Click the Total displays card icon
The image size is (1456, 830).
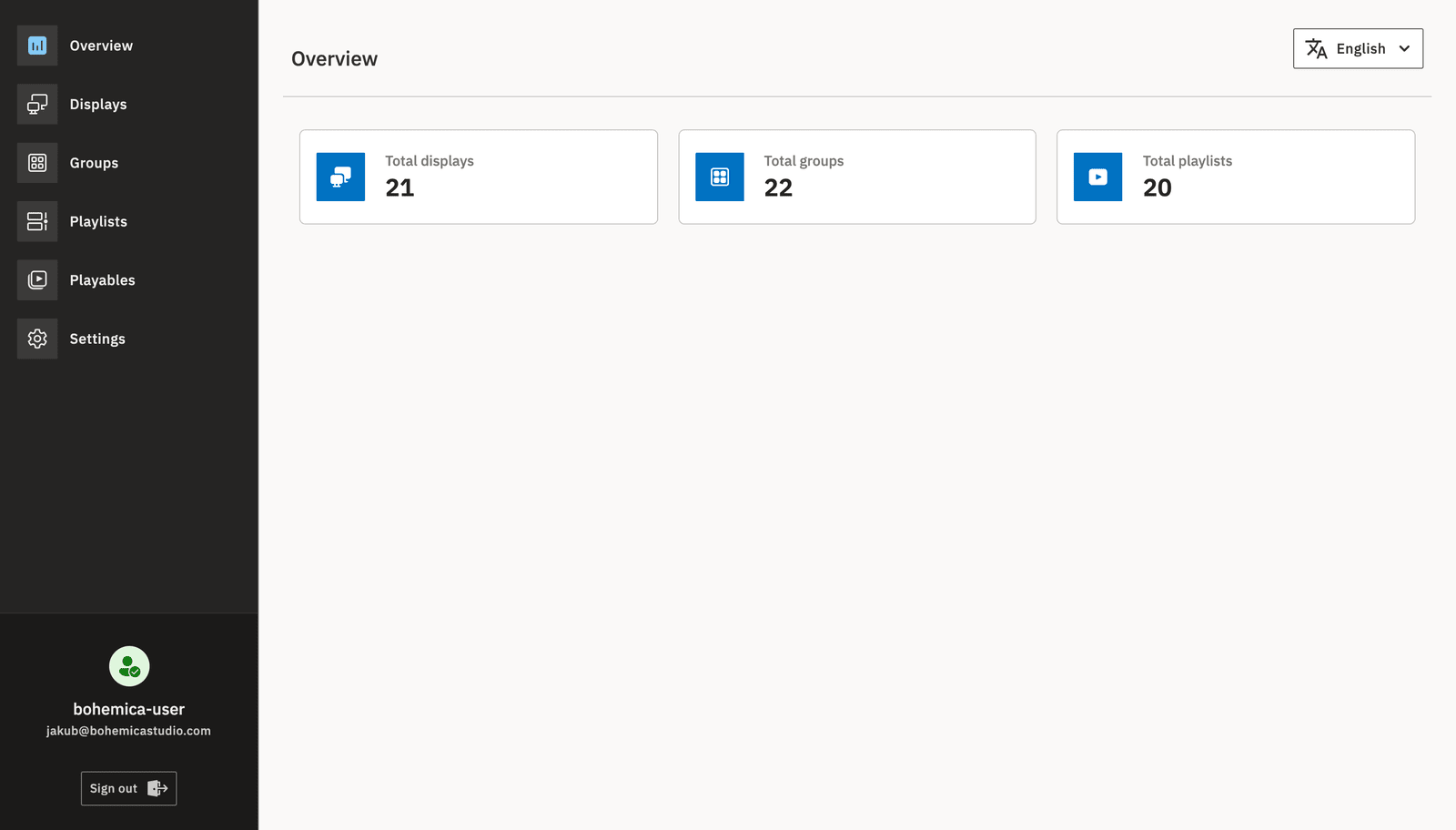click(x=340, y=177)
